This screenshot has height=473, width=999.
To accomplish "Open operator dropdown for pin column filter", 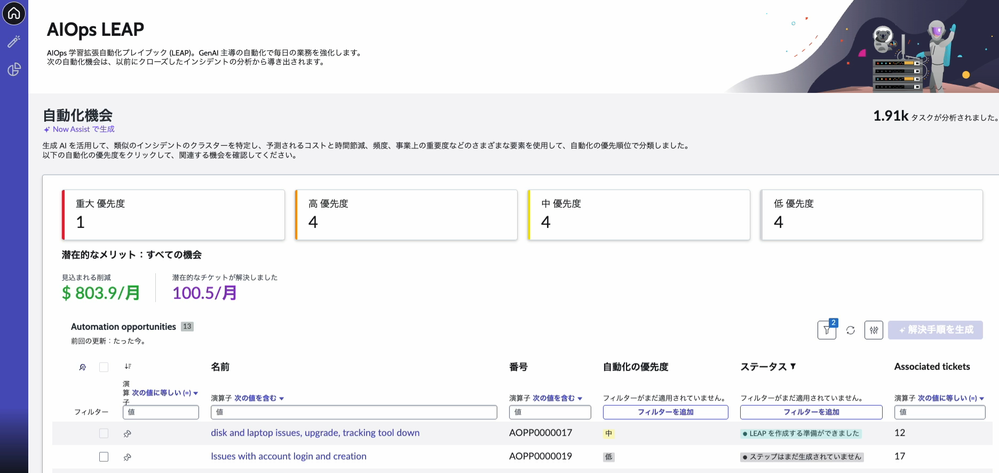I will click(x=165, y=393).
